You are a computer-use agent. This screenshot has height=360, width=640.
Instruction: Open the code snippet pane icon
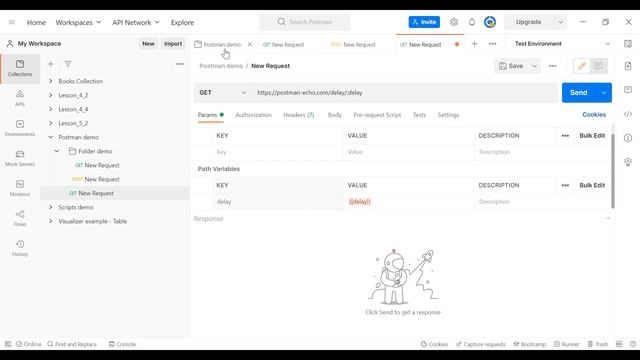pyautogui.click(x=628, y=114)
